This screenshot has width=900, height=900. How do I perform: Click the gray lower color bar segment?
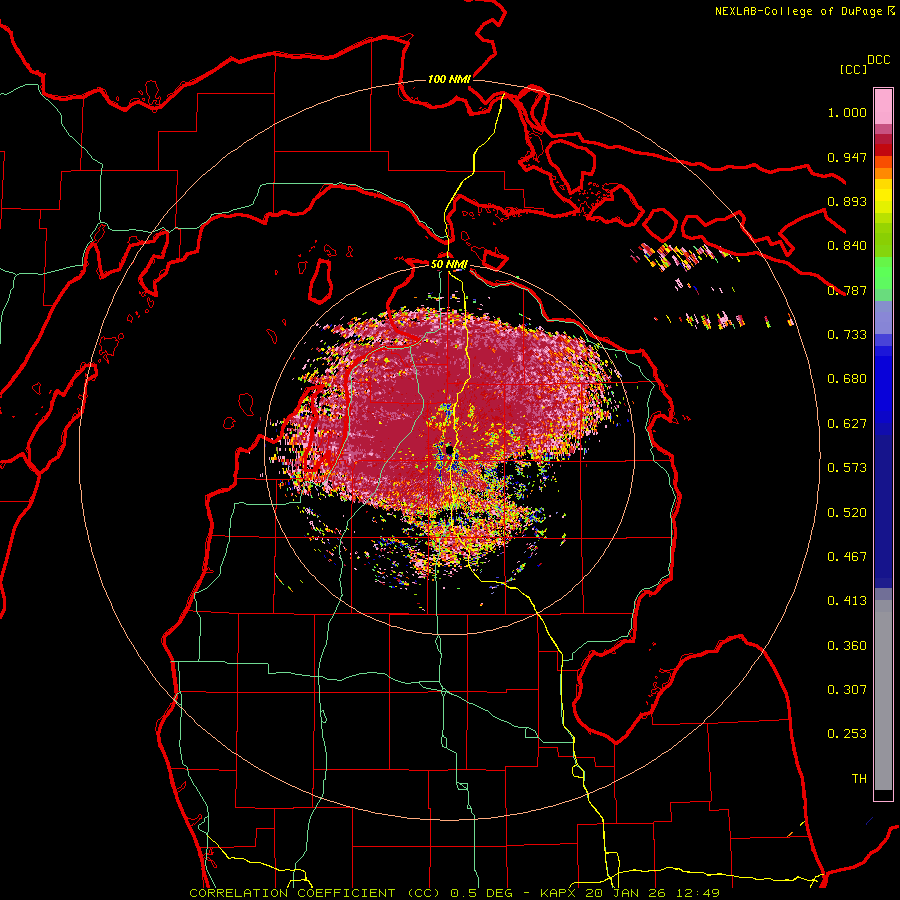(883, 700)
